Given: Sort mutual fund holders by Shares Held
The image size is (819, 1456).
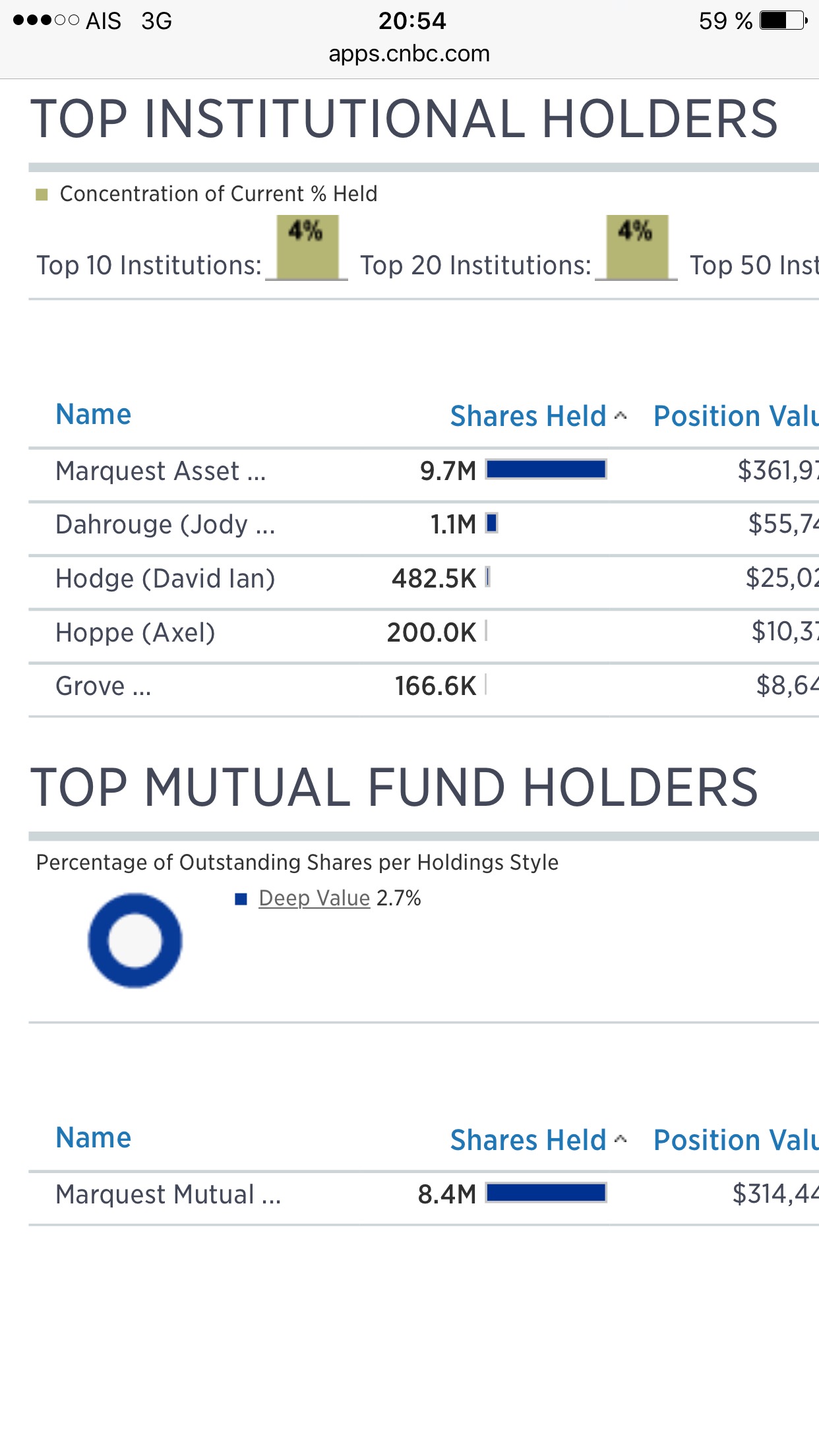Looking at the screenshot, I should pos(529,1140).
